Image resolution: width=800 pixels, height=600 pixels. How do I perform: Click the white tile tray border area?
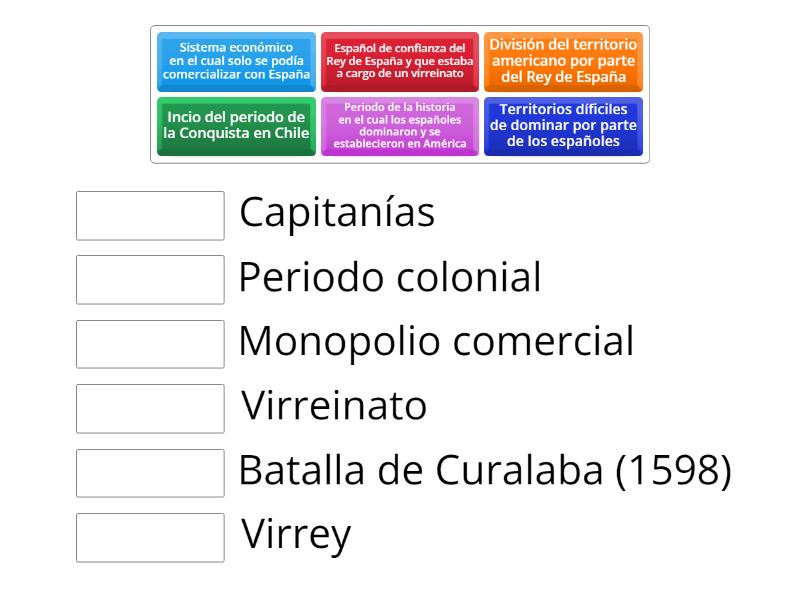400,160
